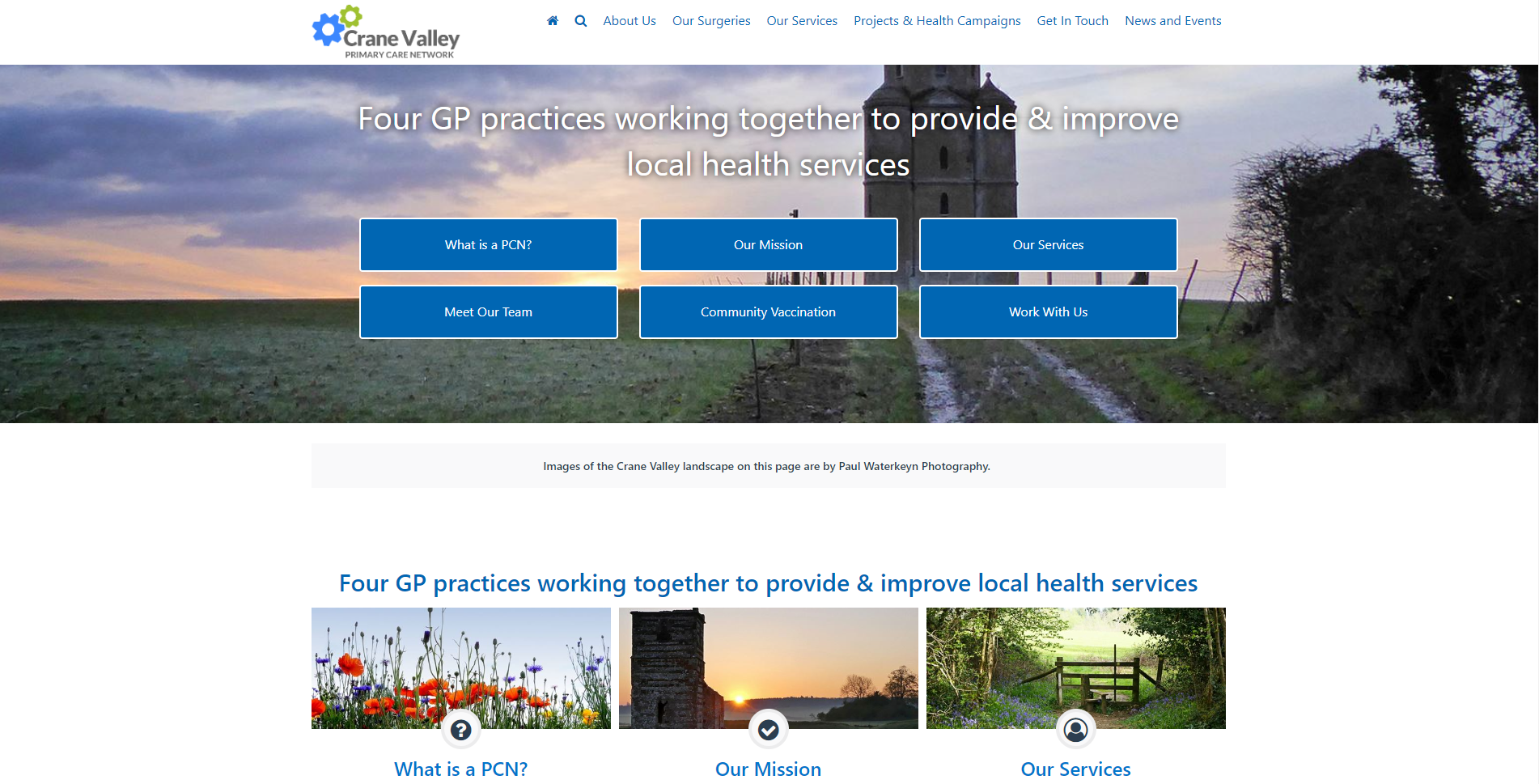This screenshot has width=1539, height=784.
Task: Open search via magnifying glass icon
Action: point(581,21)
